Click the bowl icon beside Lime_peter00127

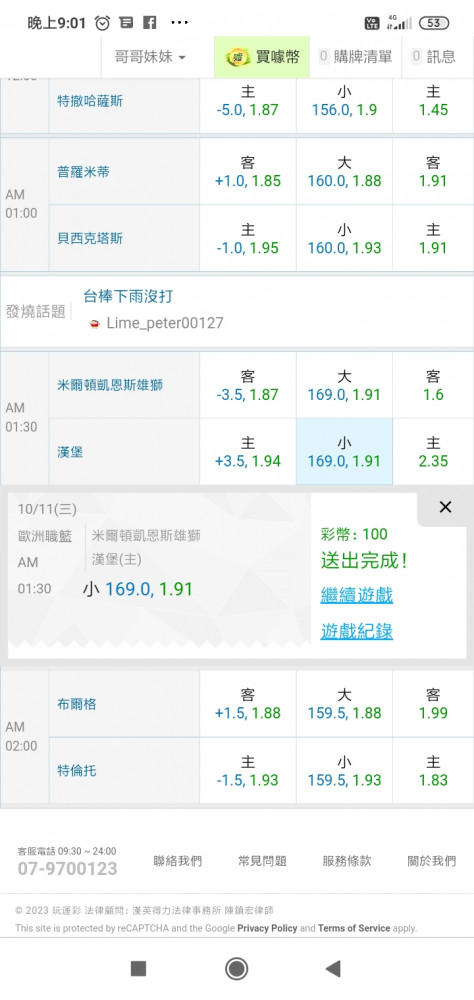point(95,323)
